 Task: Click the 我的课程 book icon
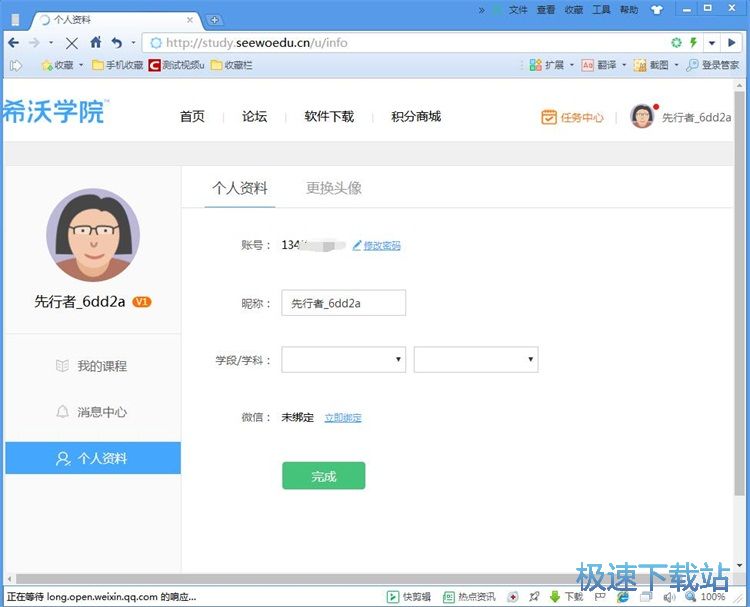tap(62, 366)
